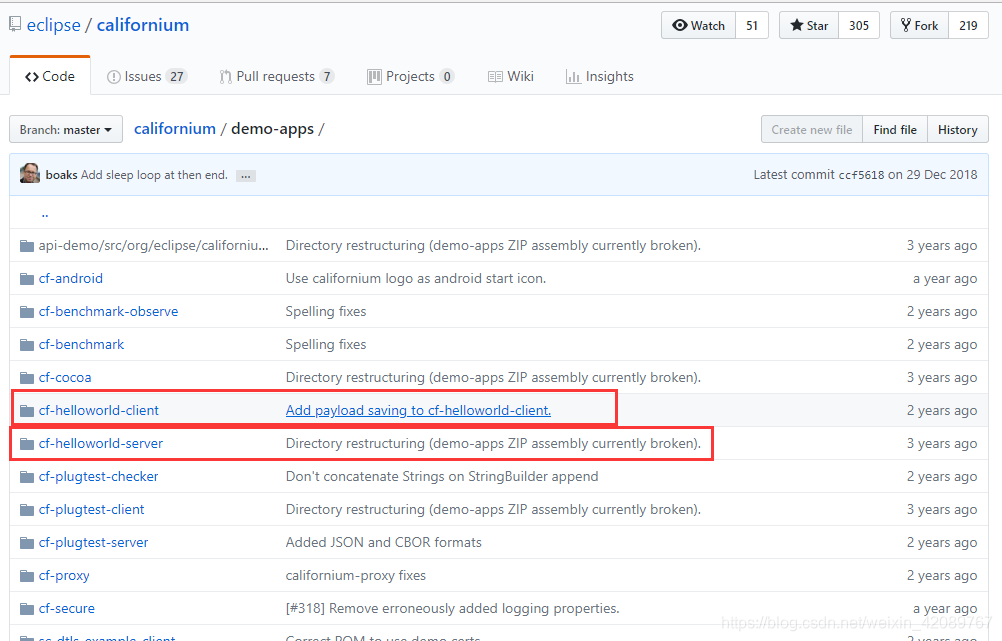
Task: Click the folder icon beside cf-secure
Action: pyautogui.click(x=27, y=609)
